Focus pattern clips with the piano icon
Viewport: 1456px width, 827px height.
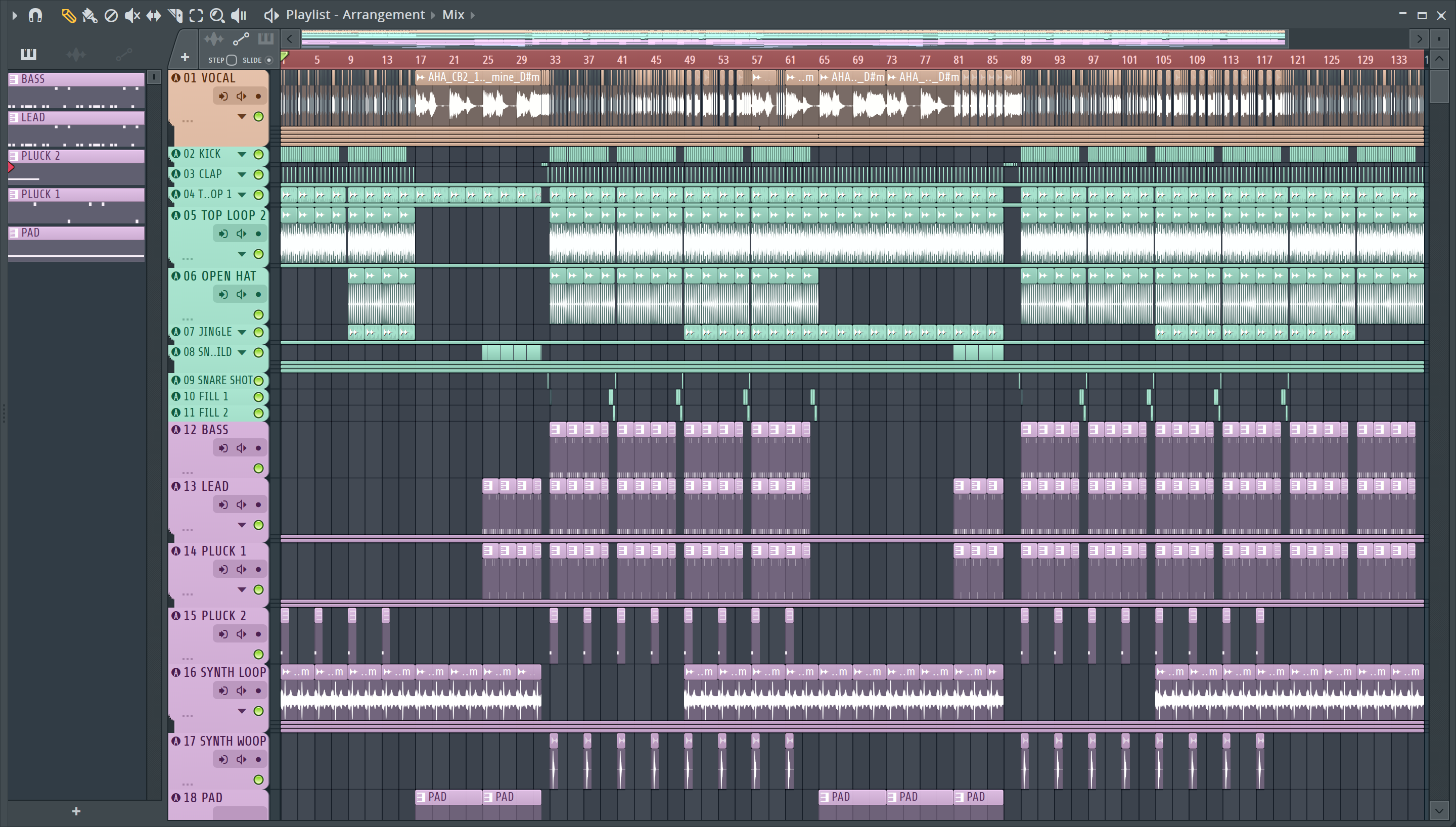[x=266, y=38]
